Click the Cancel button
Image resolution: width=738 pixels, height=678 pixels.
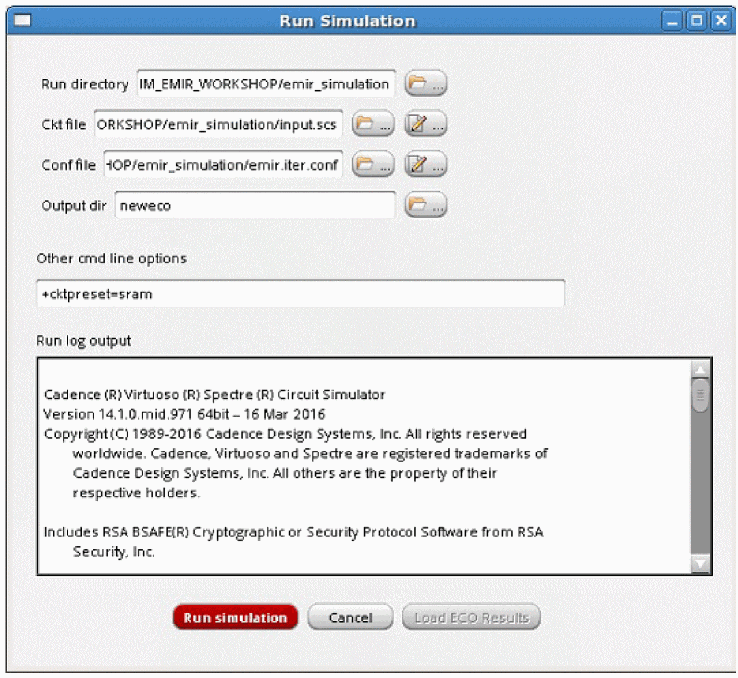tap(350, 617)
